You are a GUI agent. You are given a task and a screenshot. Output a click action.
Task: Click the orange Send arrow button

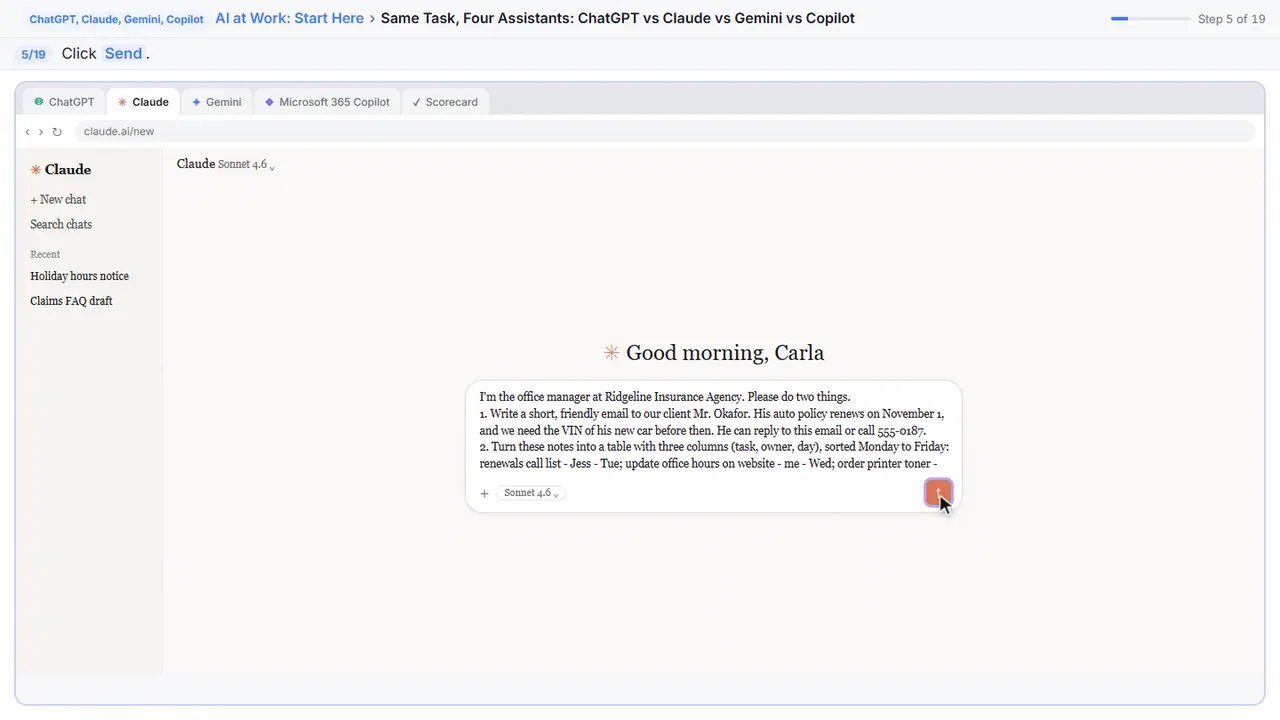[x=938, y=492]
